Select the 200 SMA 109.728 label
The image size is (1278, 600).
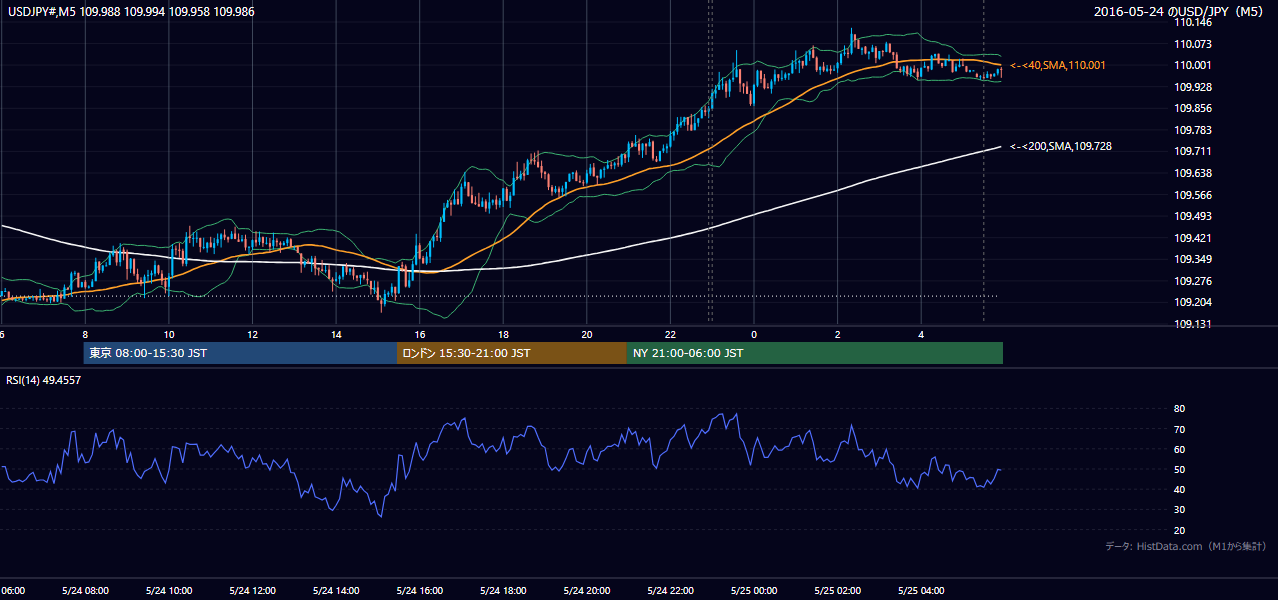1061,146
